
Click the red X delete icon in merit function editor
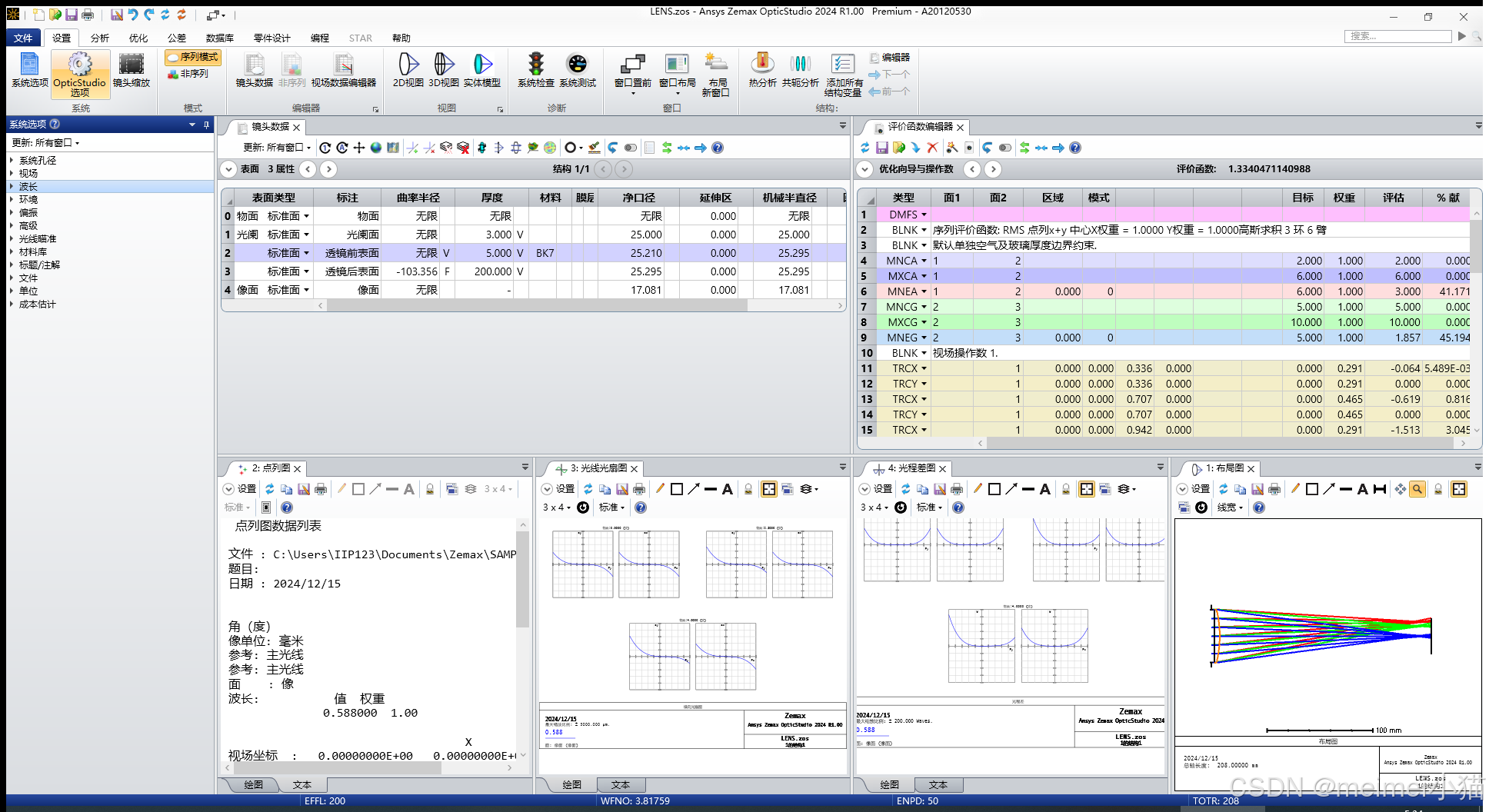pyautogui.click(x=933, y=148)
